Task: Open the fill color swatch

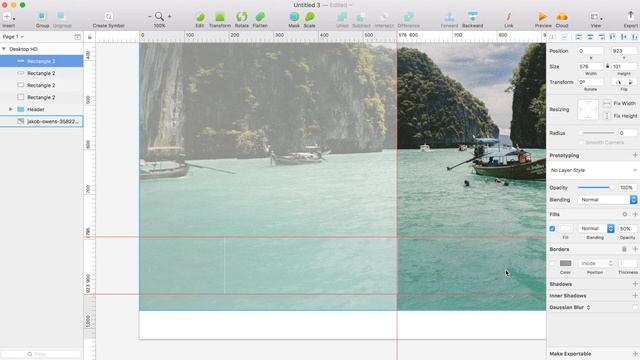Action: point(566,229)
